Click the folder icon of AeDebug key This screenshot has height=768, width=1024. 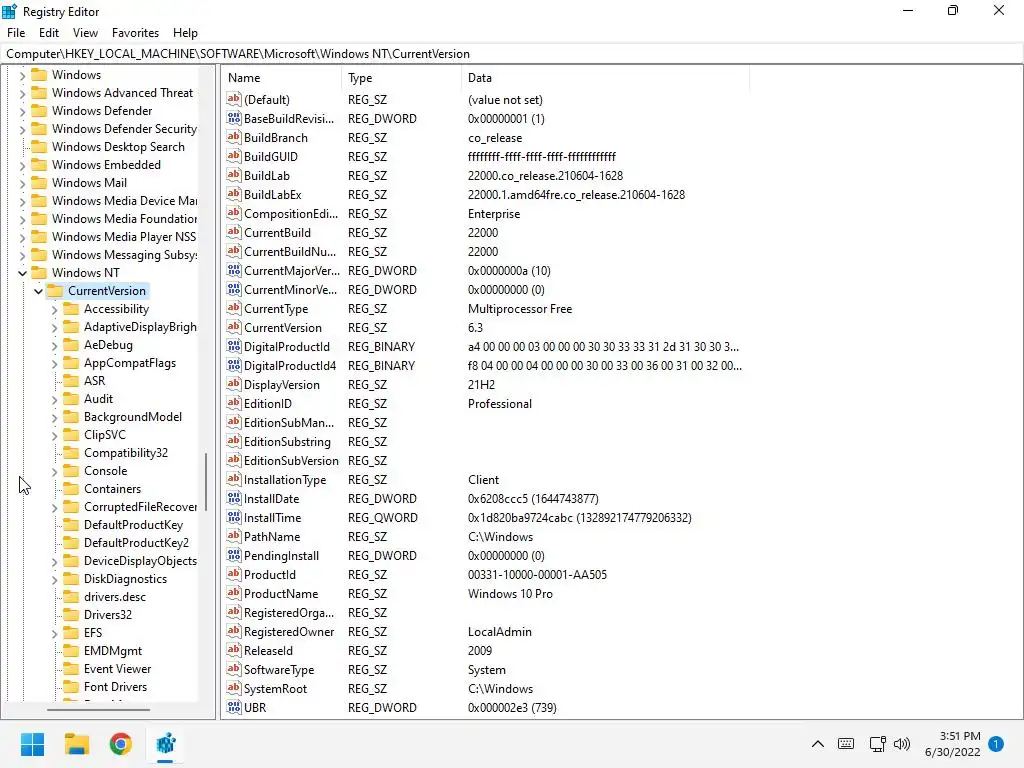point(71,345)
